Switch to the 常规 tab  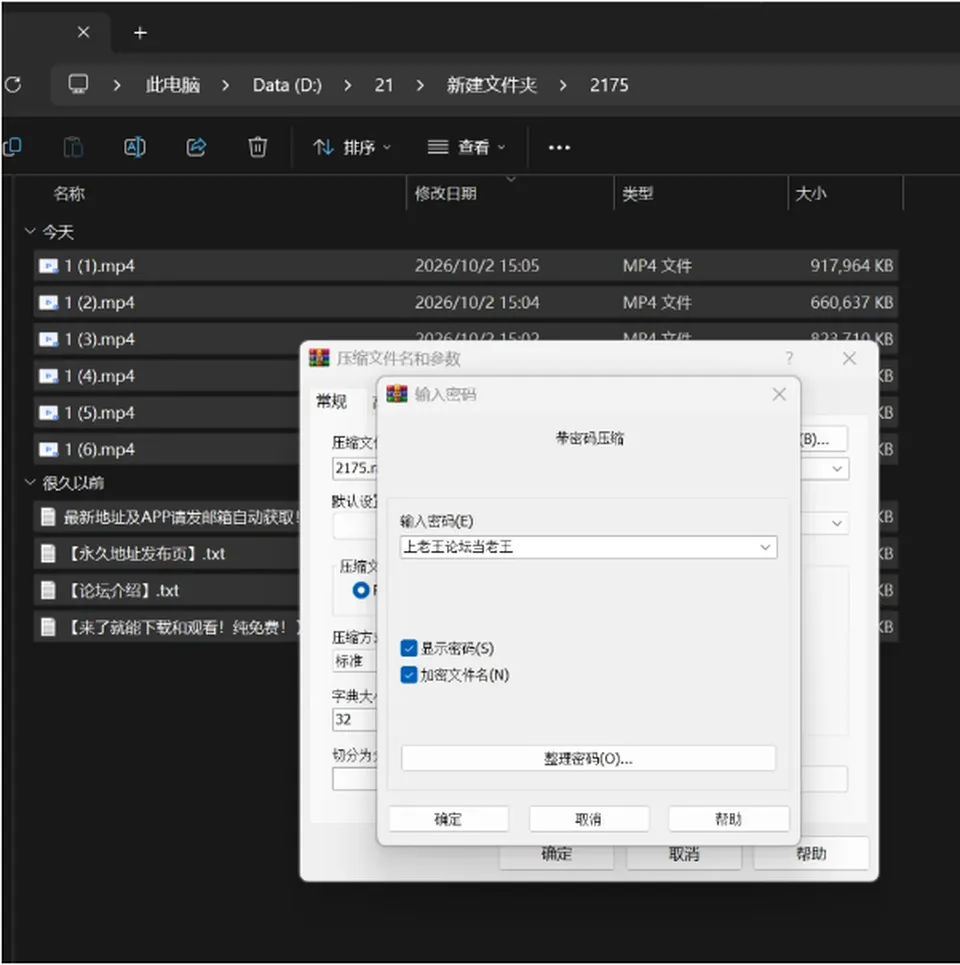coord(332,402)
